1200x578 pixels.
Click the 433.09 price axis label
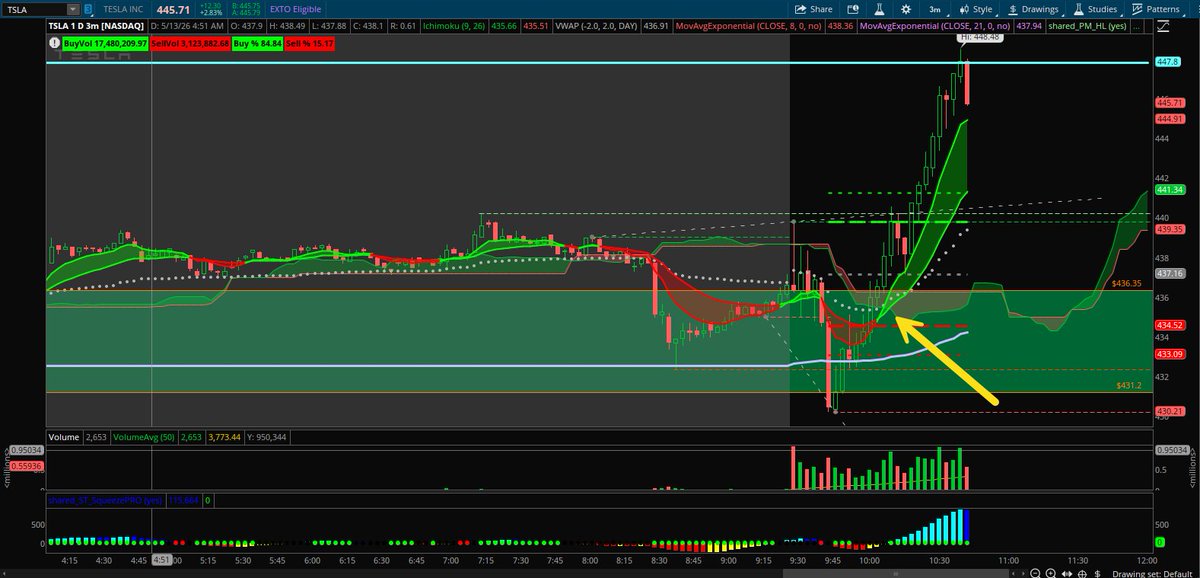pyautogui.click(x=1169, y=353)
